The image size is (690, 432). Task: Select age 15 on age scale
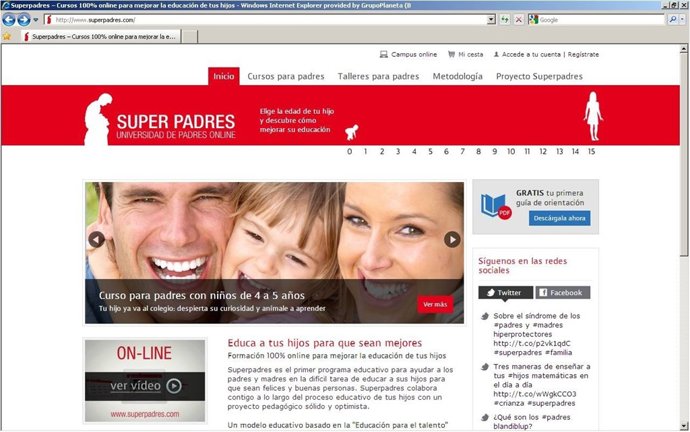pyautogui.click(x=591, y=152)
